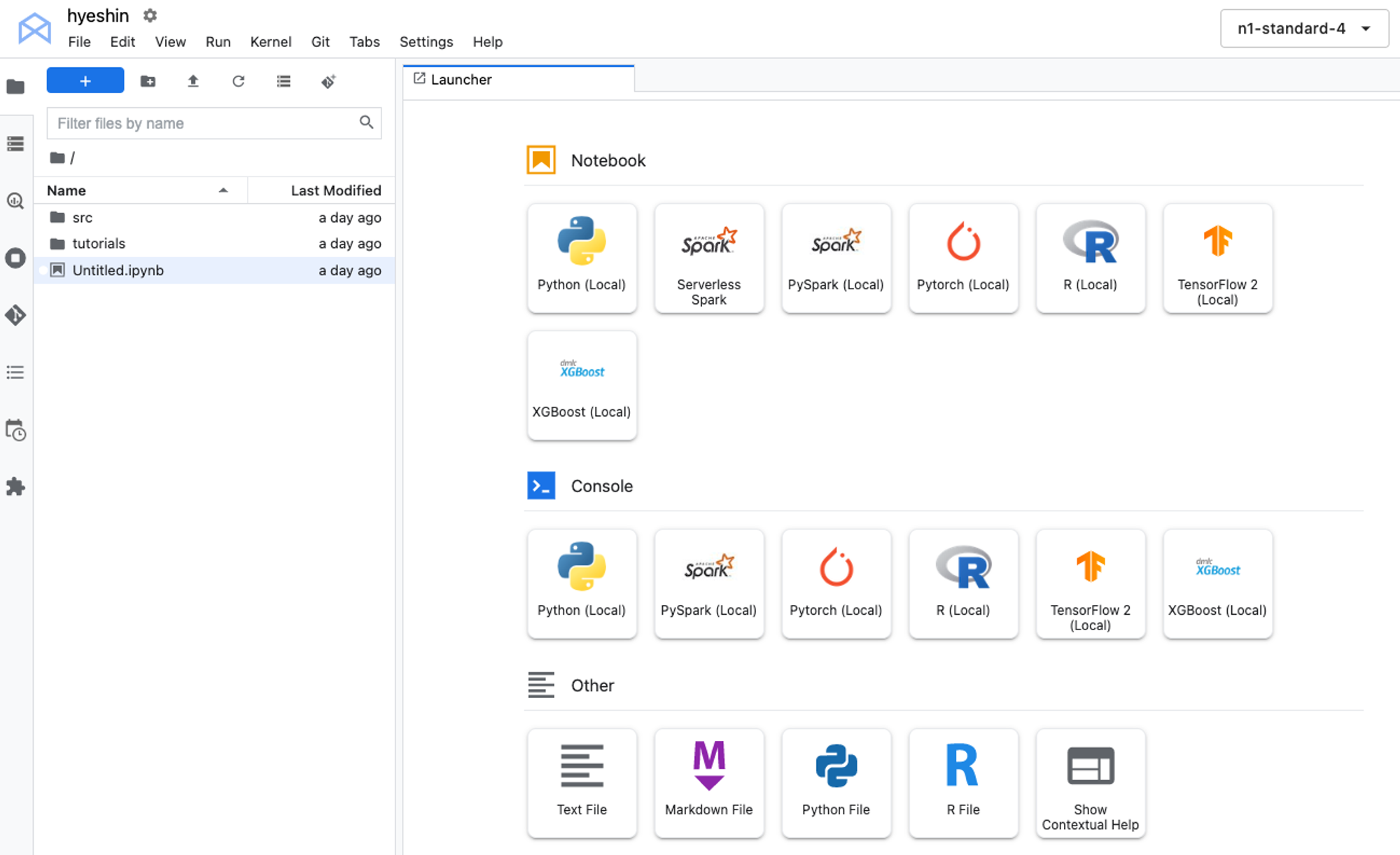This screenshot has height=855, width=1400.
Task: Open the Table of Contents sidebar
Action: click(x=15, y=372)
